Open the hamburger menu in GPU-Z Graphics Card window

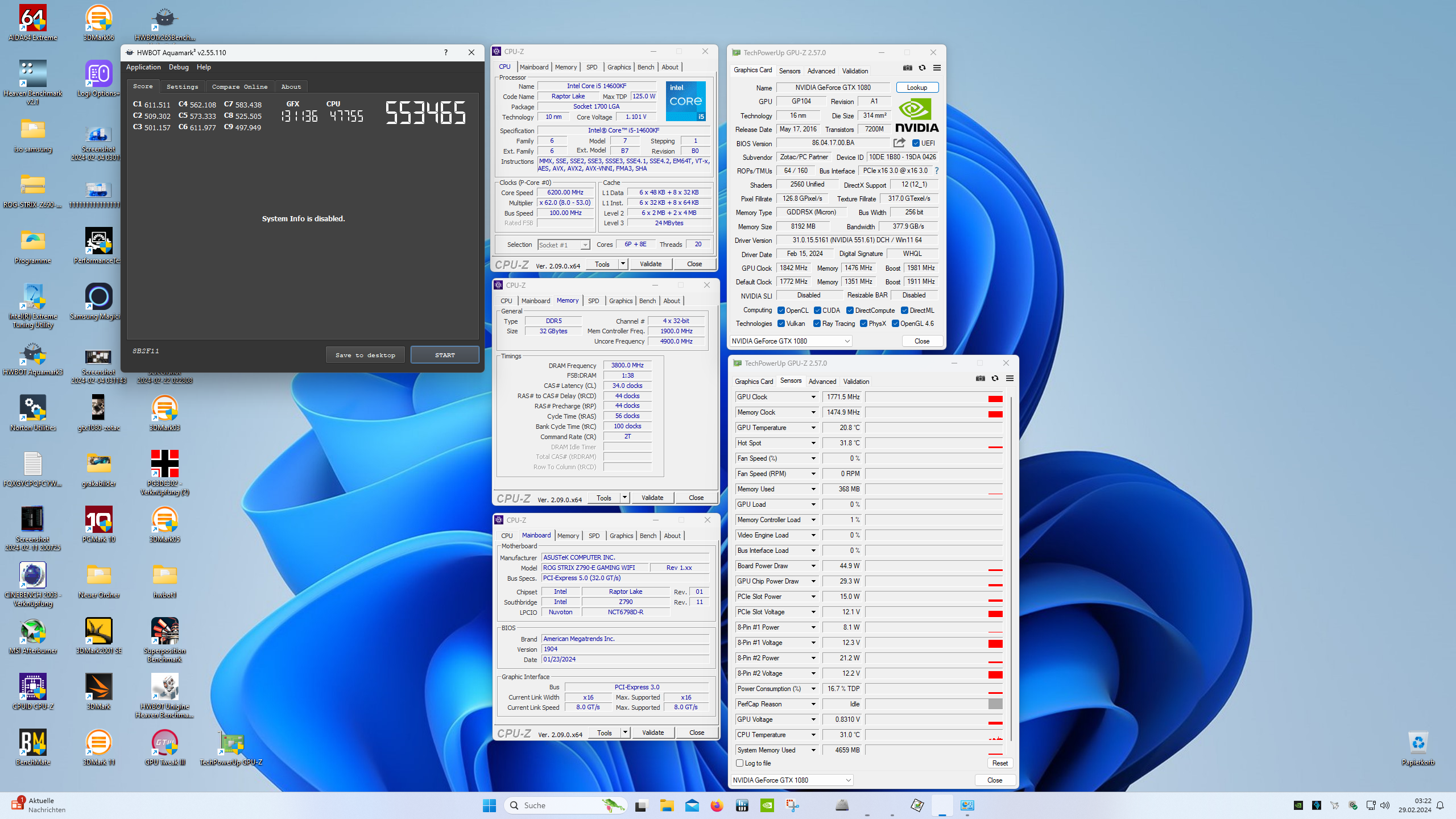point(937,68)
